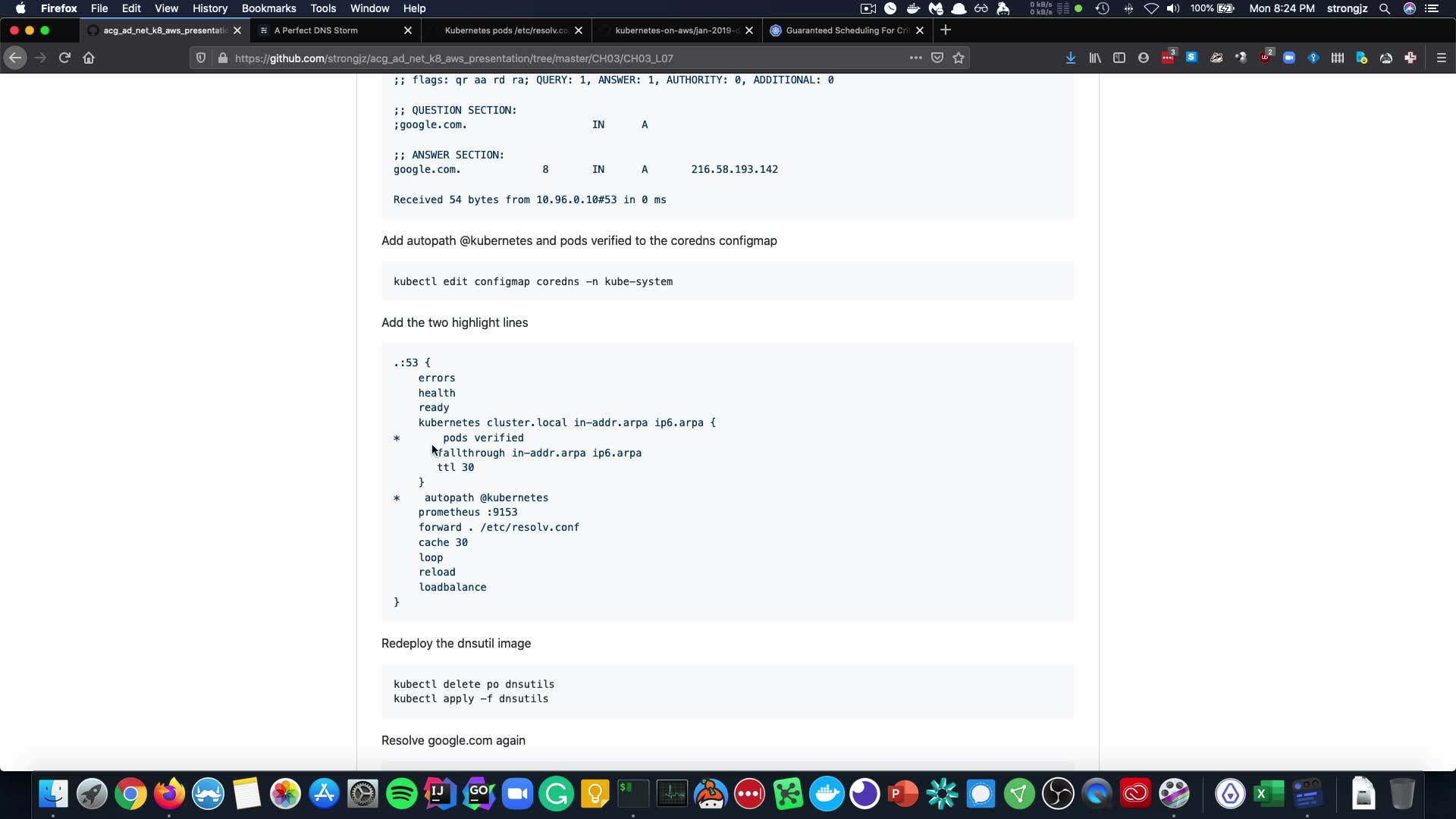Show Firefox library bookmarks icon
Image resolution: width=1456 pixels, height=819 pixels.
pos(1094,58)
